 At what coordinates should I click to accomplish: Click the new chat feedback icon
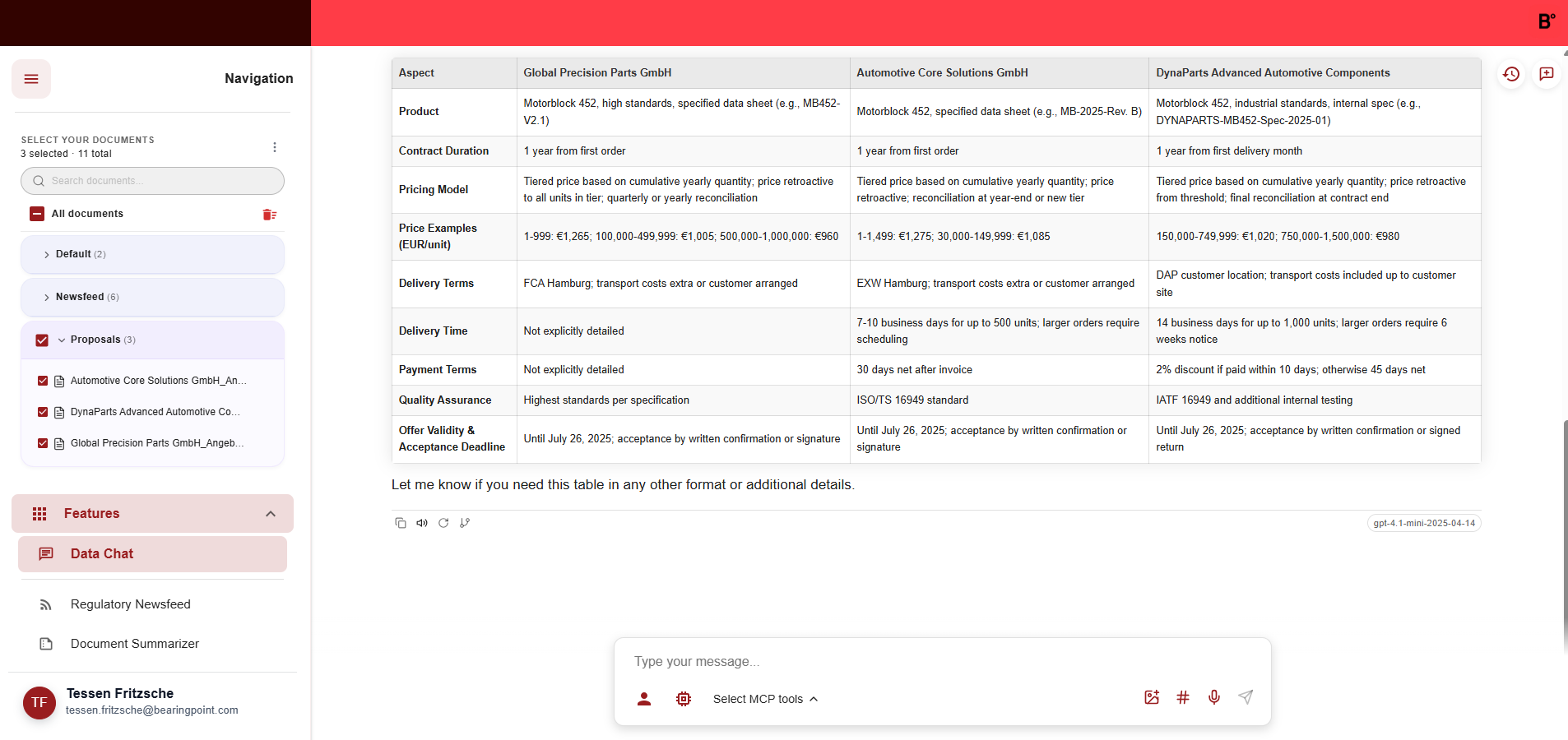[1547, 74]
